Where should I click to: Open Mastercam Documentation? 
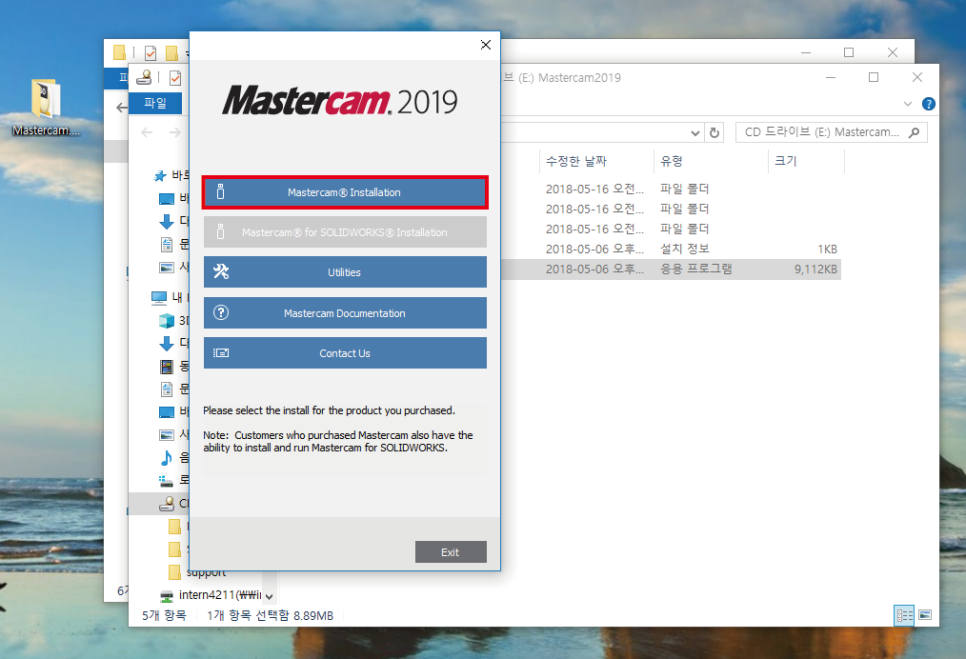(345, 313)
